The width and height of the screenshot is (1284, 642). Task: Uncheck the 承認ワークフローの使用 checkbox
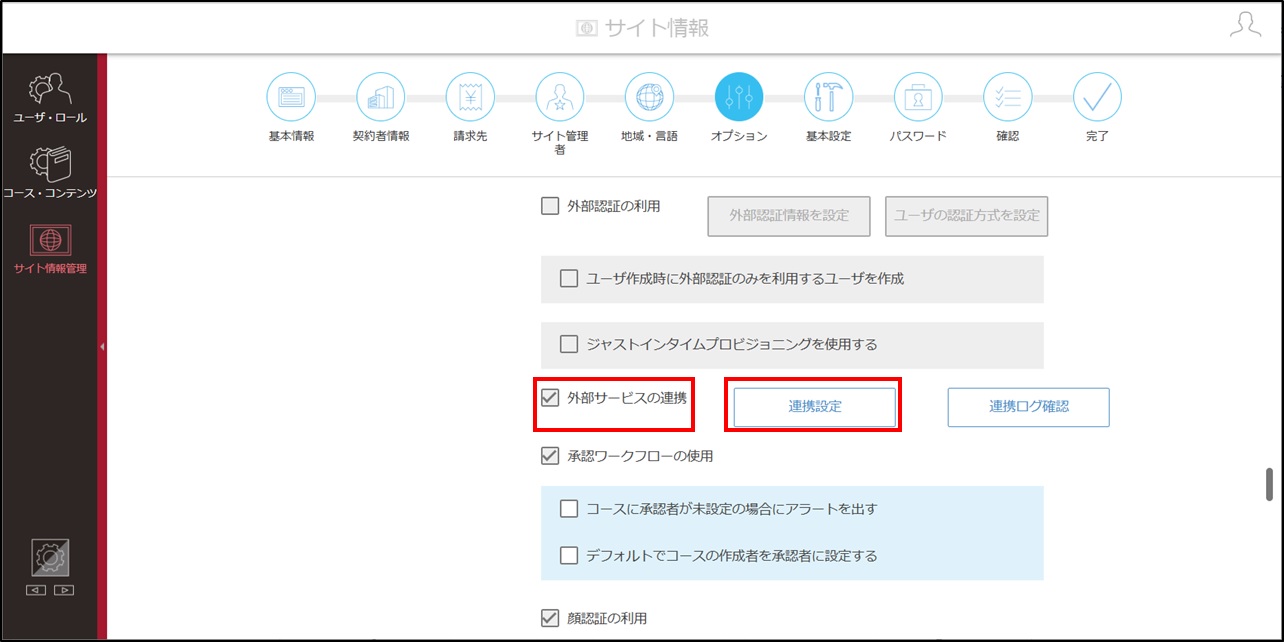550,456
